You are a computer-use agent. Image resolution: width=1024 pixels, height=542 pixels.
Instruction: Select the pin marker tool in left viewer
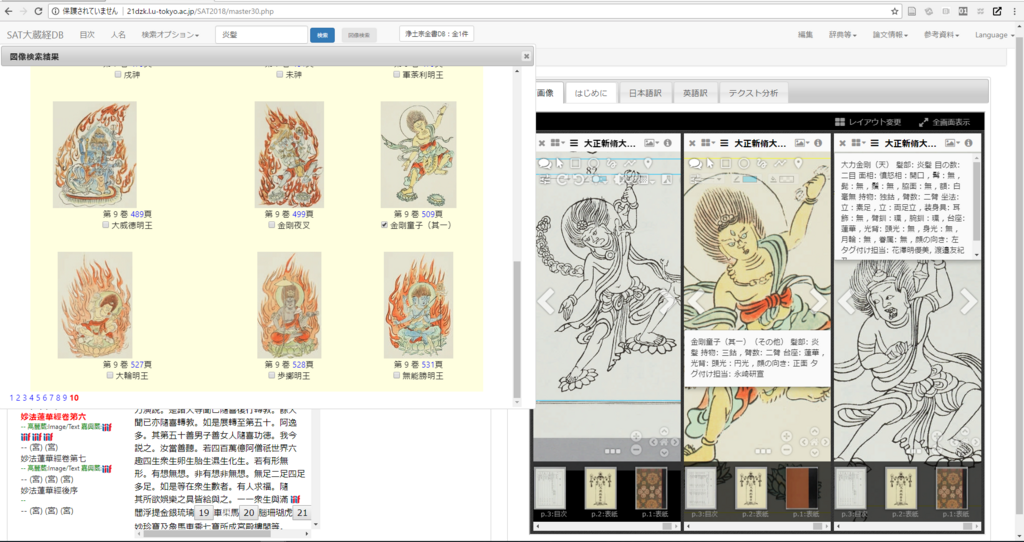[x=648, y=163]
